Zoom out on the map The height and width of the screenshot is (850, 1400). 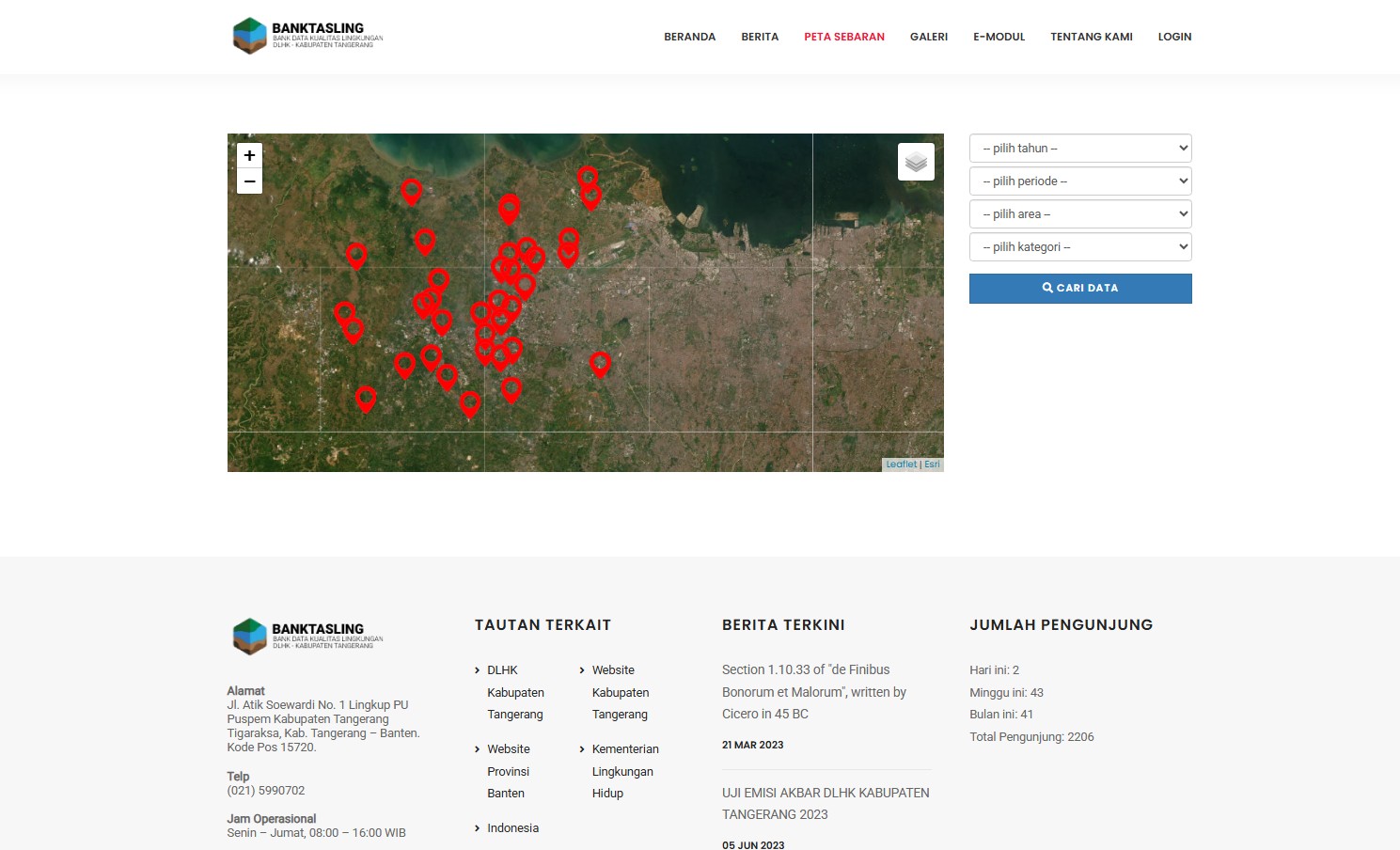coord(249,181)
